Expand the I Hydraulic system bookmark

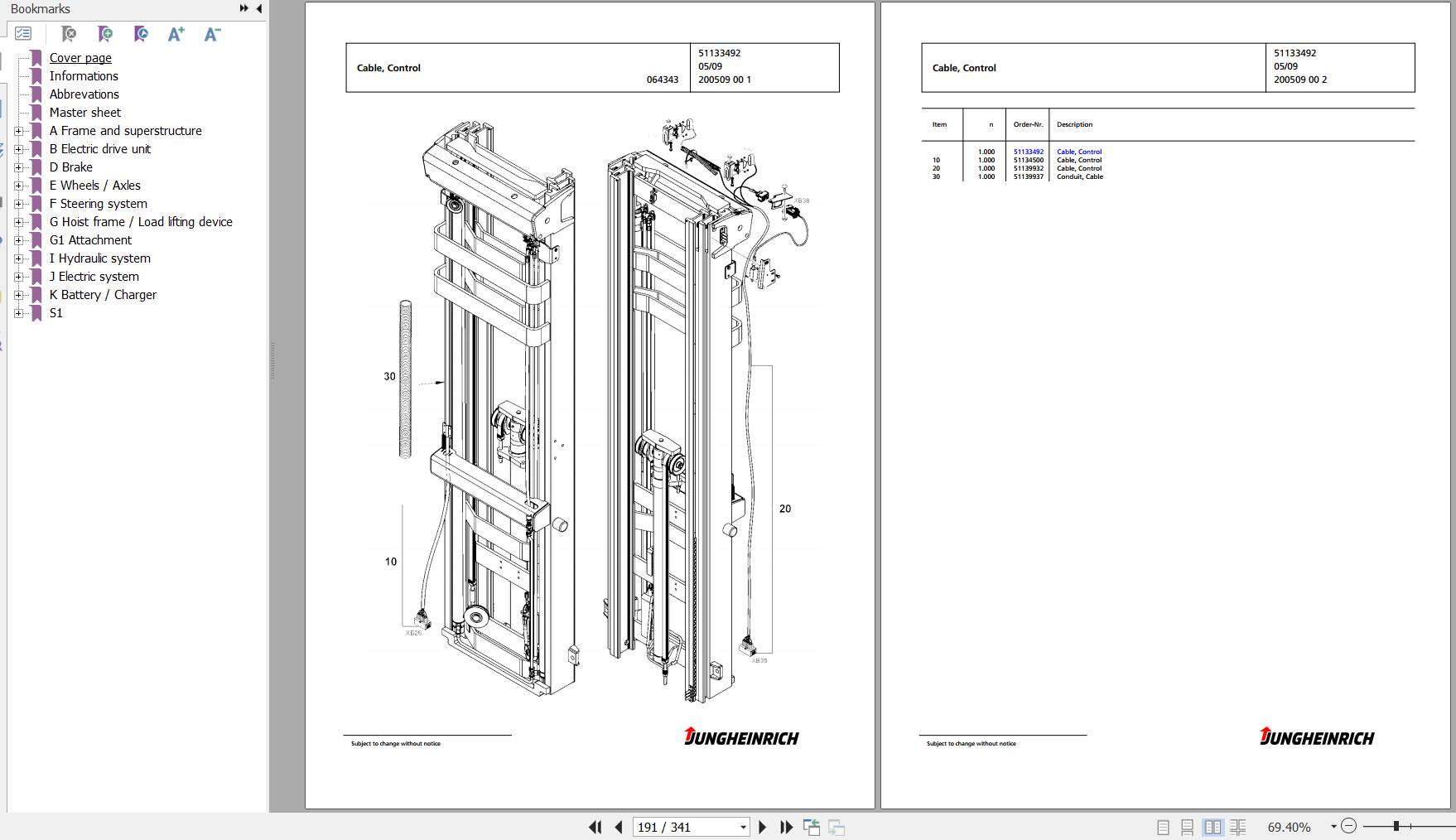[x=19, y=258]
